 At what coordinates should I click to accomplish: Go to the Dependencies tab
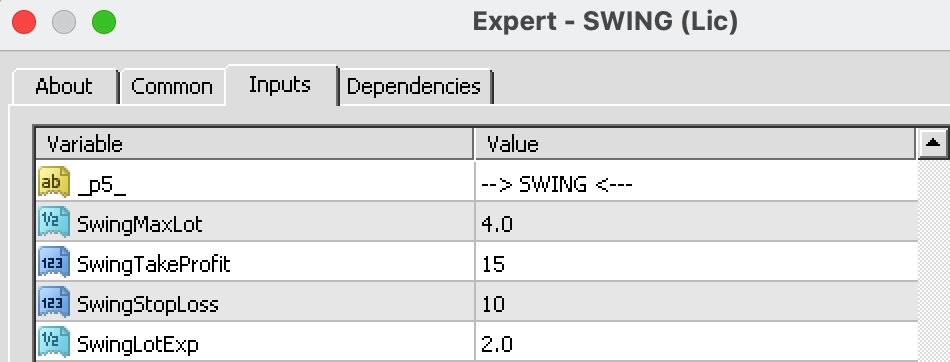414,86
